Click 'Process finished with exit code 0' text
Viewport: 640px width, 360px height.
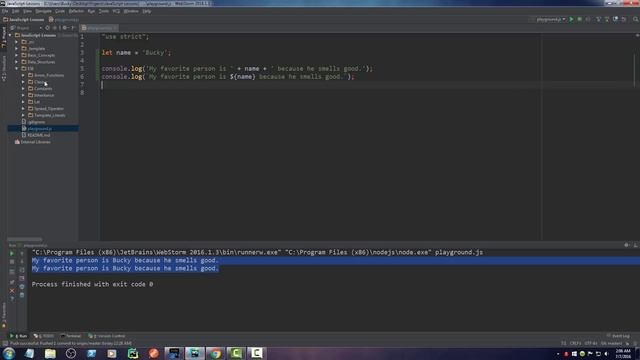point(92,284)
